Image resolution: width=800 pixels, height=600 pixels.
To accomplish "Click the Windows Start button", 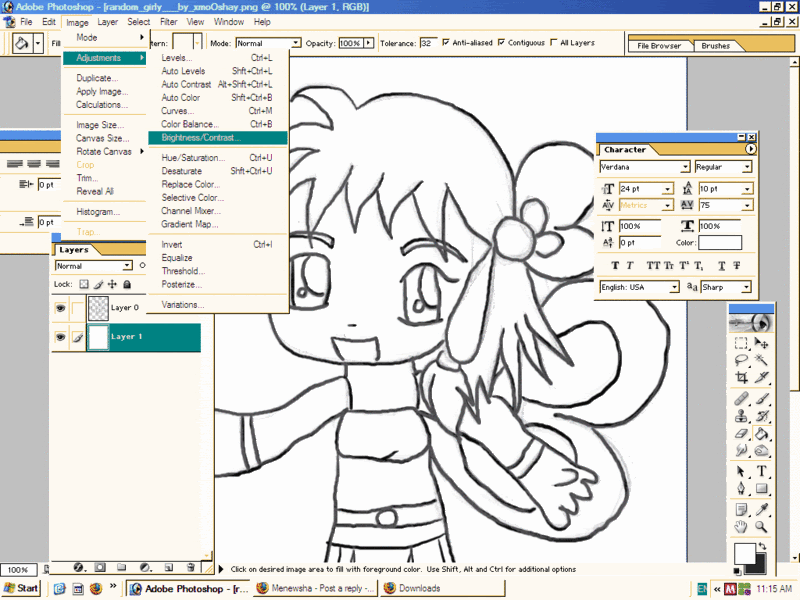I will (x=21, y=588).
